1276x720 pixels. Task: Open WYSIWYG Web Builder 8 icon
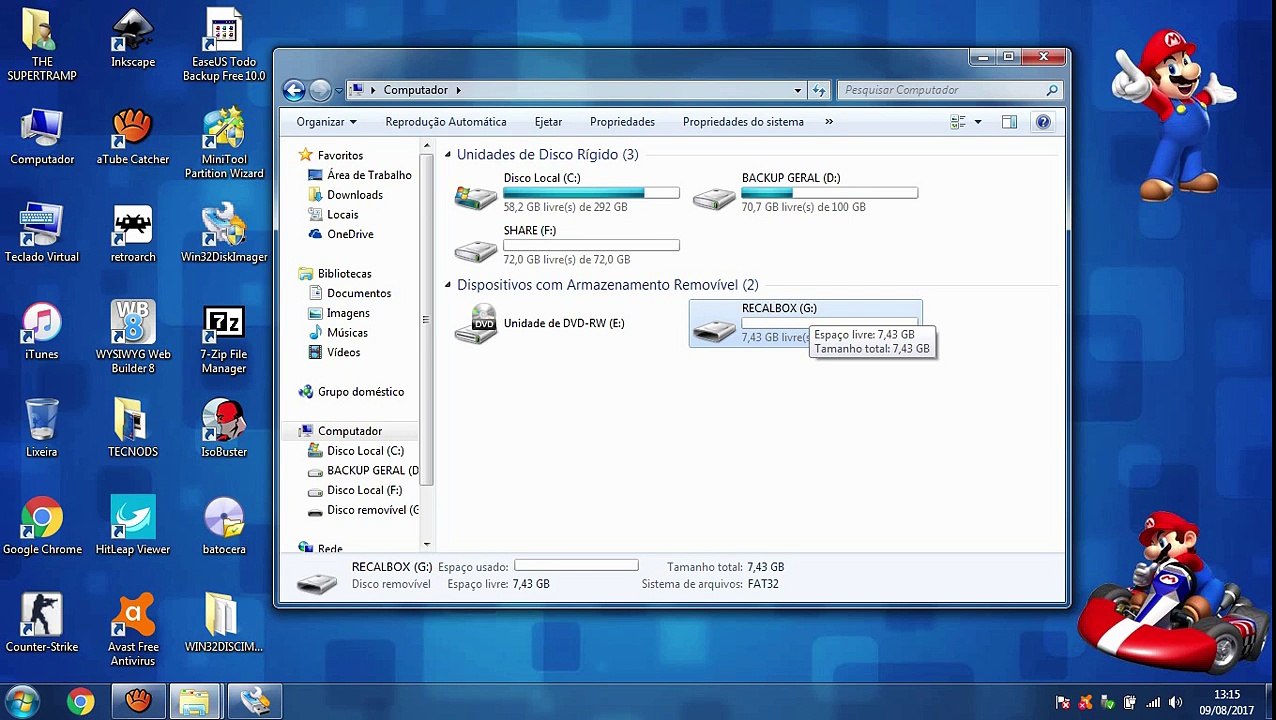(133, 338)
